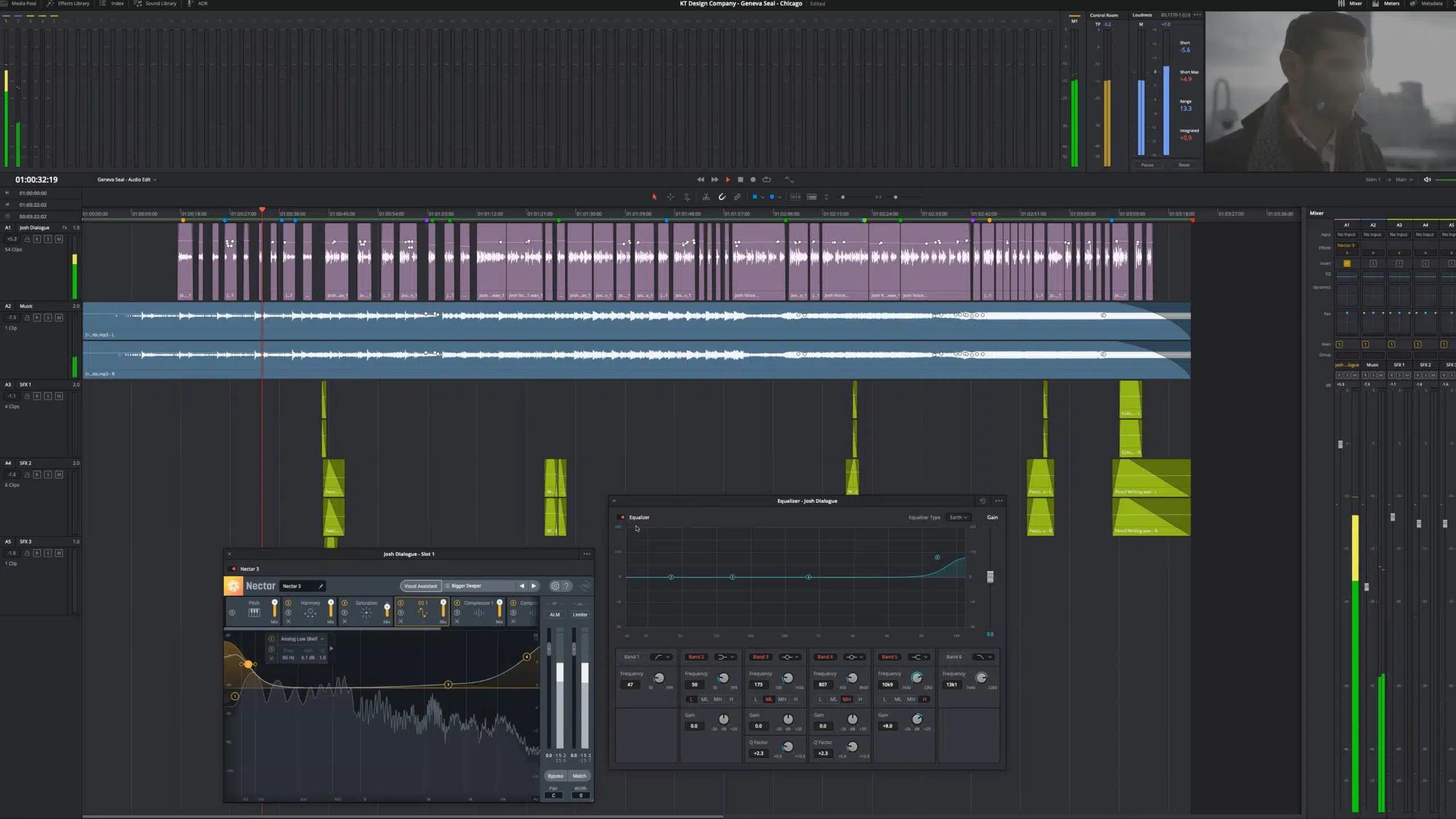Click previous preset arrow in Nectar
The image size is (1456, 819).
(522, 586)
